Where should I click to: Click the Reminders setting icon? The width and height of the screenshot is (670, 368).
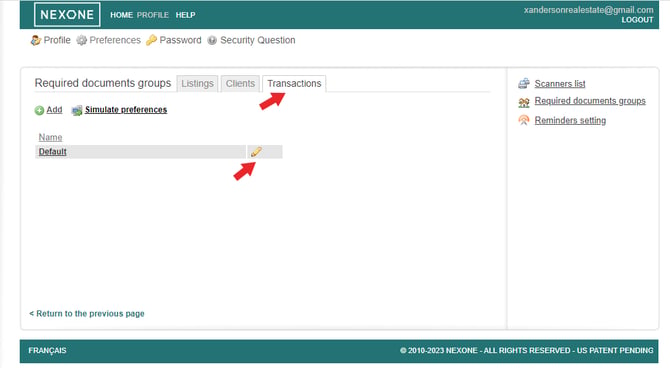[524, 120]
